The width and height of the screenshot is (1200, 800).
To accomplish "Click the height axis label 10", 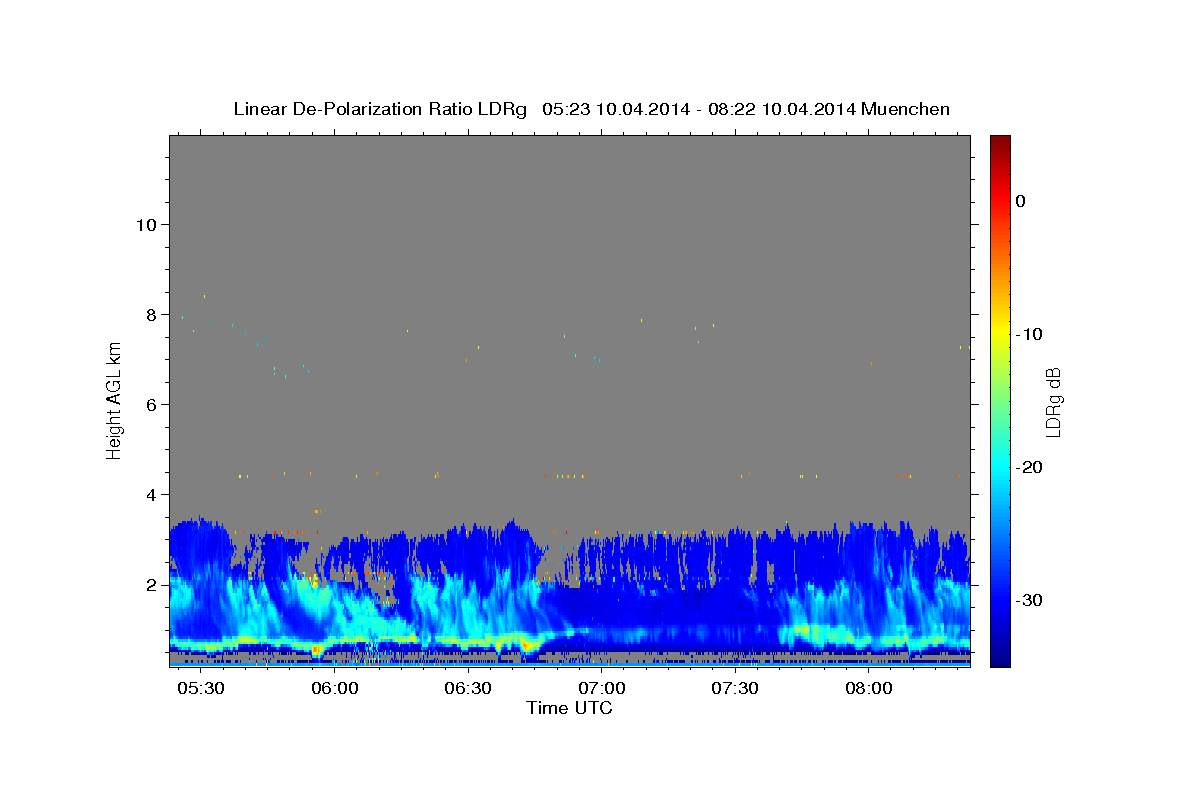I will (x=146, y=224).
